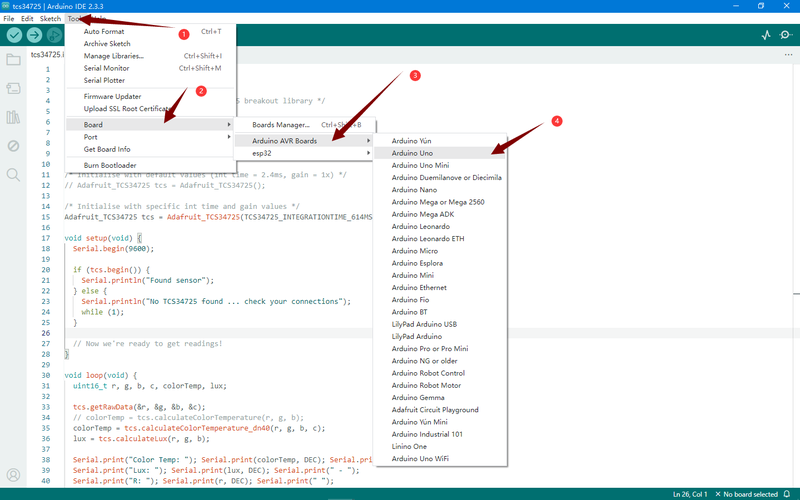The image size is (800, 500).
Task: Open the Edit menu
Action: coord(27,18)
